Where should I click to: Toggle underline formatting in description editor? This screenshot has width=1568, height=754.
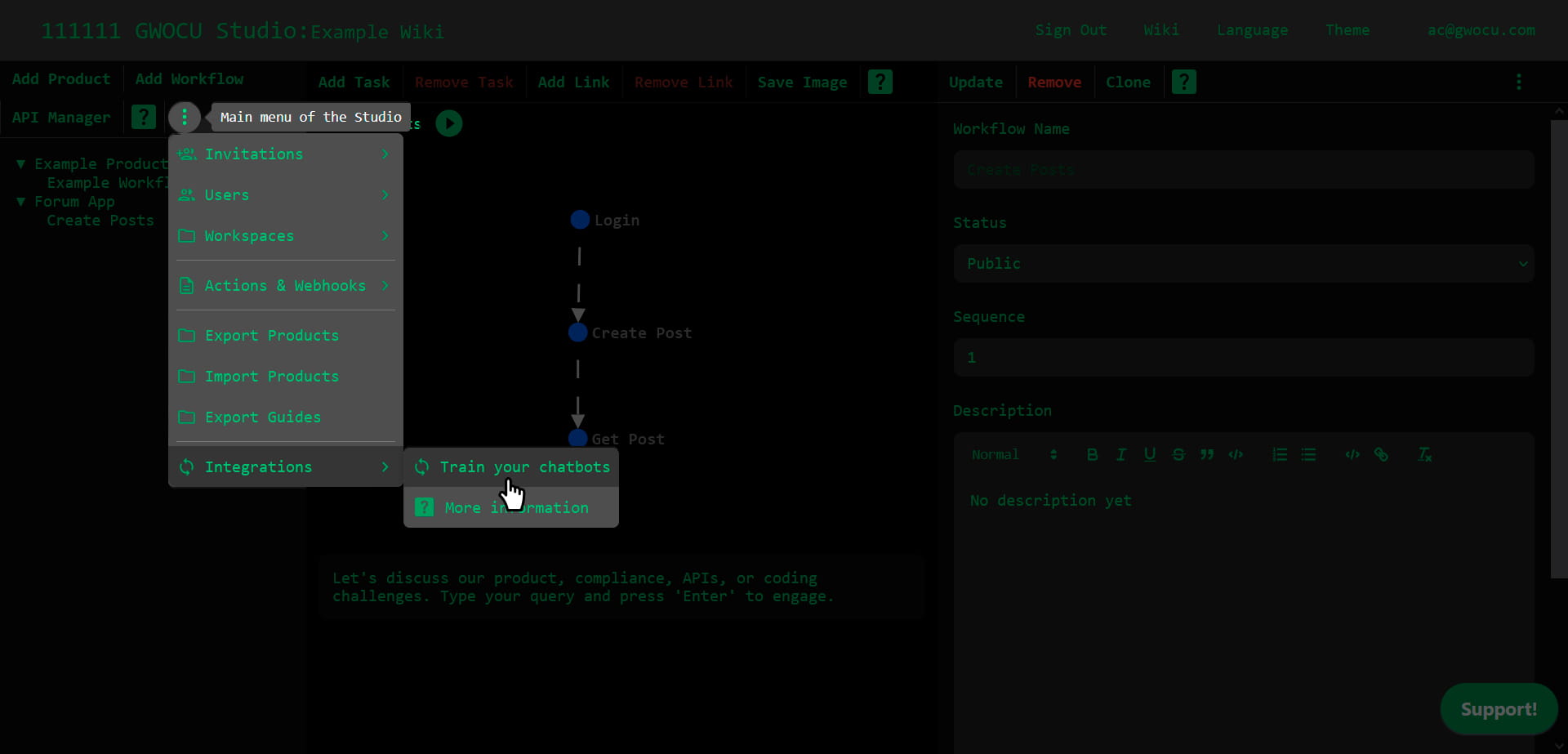pyautogui.click(x=1150, y=455)
